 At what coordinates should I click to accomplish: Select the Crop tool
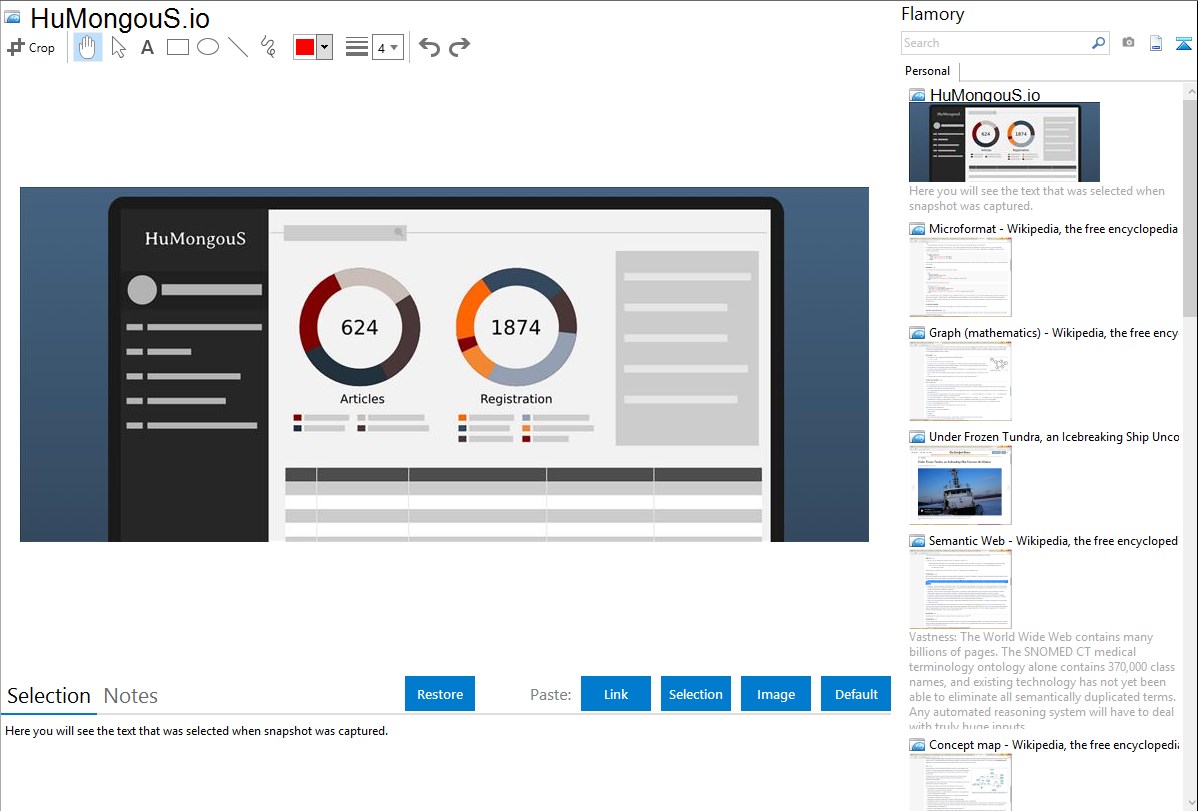click(31, 47)
